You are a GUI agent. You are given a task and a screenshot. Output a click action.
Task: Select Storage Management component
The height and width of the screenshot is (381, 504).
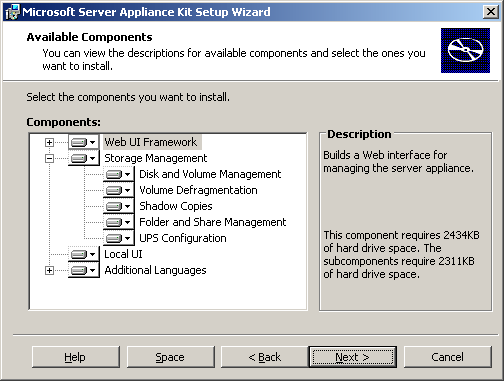coord(156,158)
